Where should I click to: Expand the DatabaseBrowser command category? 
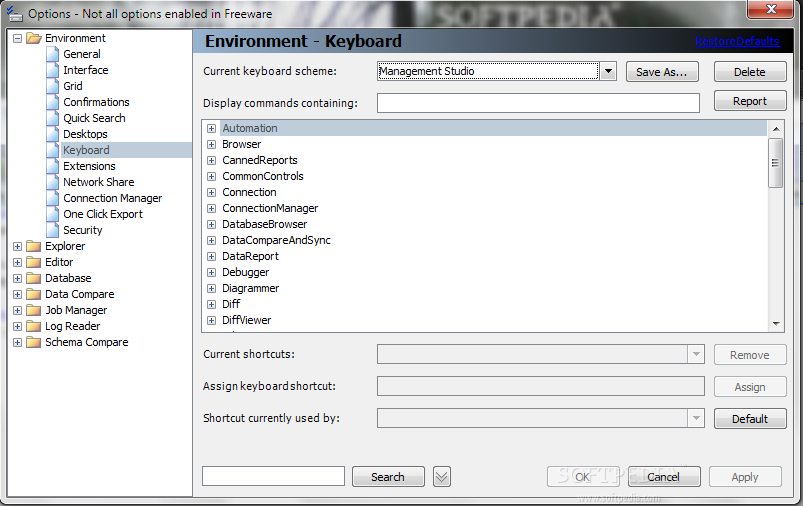coord(212,224)
